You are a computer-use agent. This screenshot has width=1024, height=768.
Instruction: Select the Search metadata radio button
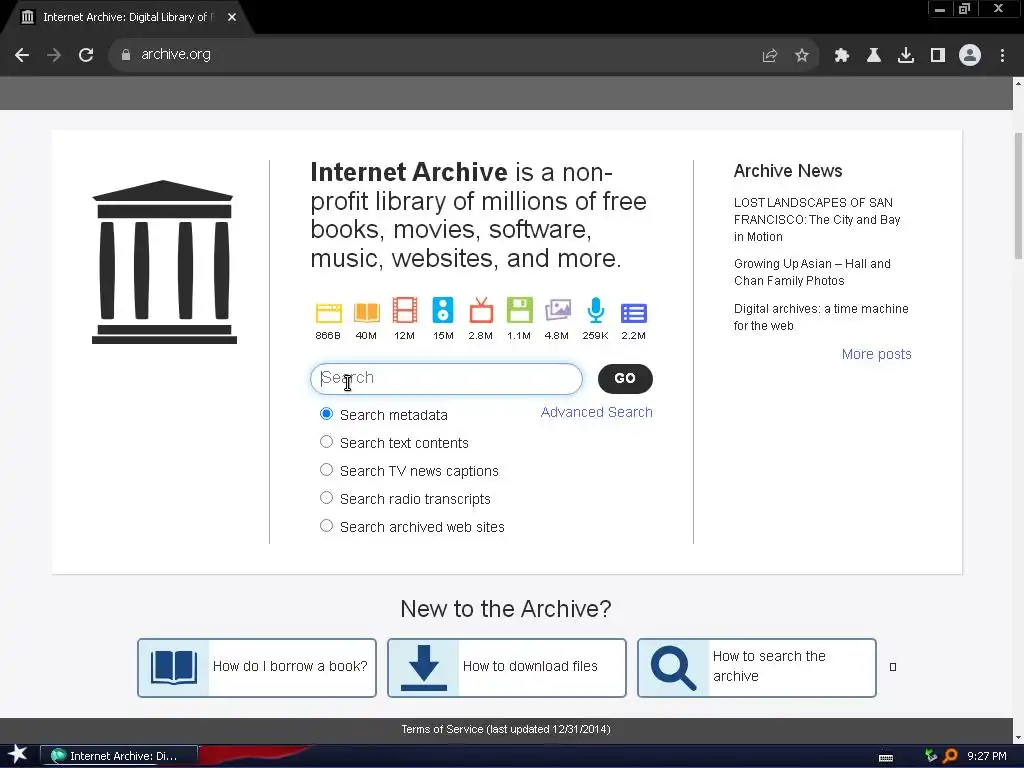coord(327,414)
